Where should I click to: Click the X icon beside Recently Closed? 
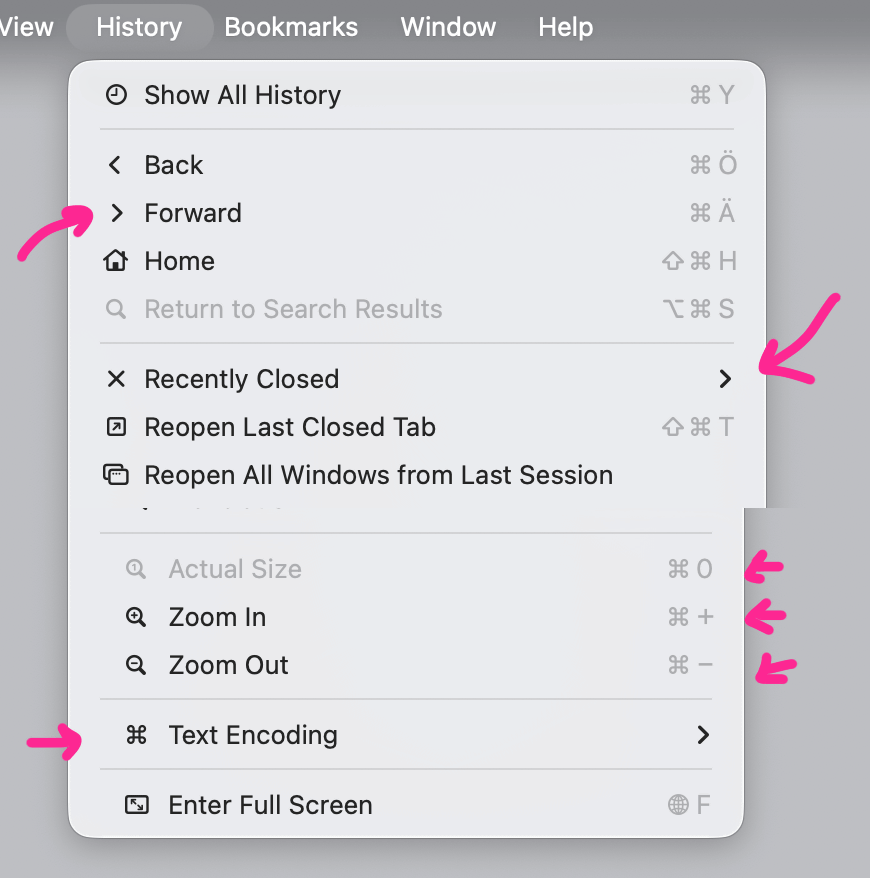[116, 379]
